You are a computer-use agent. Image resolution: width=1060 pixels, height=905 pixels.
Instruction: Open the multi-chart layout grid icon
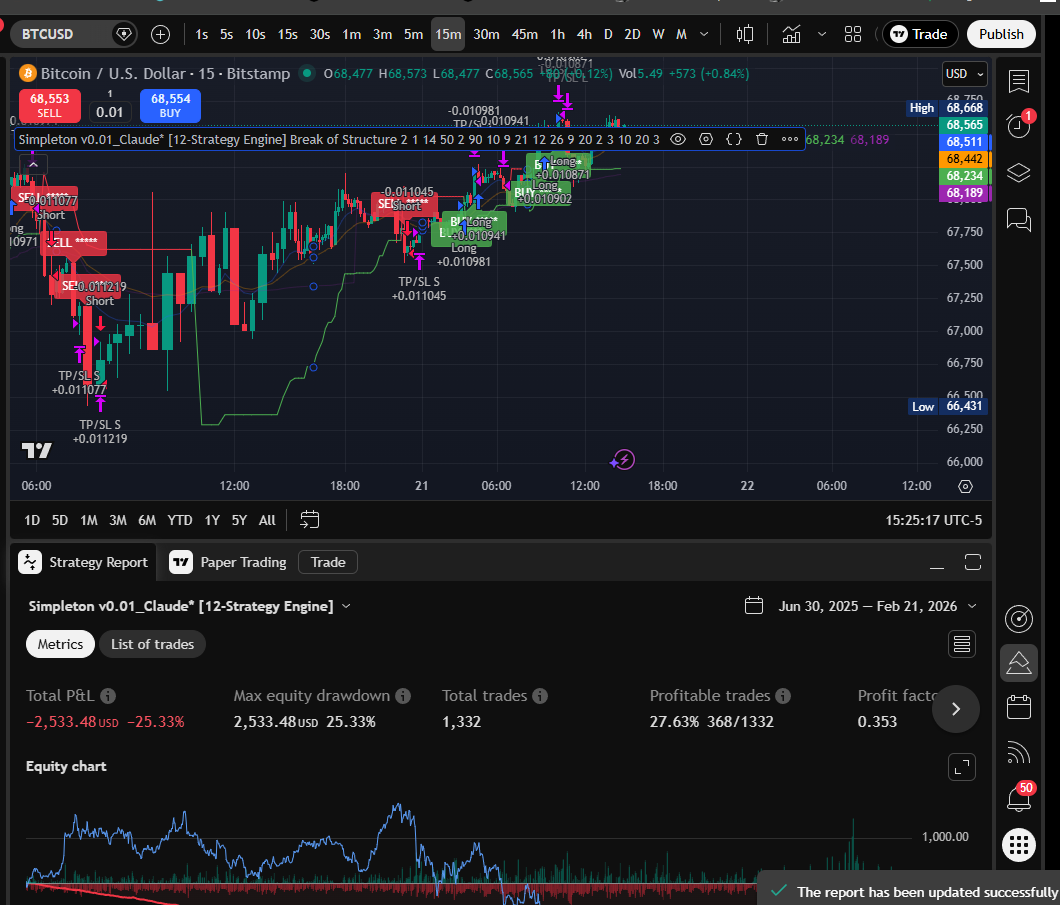(852, 33)
